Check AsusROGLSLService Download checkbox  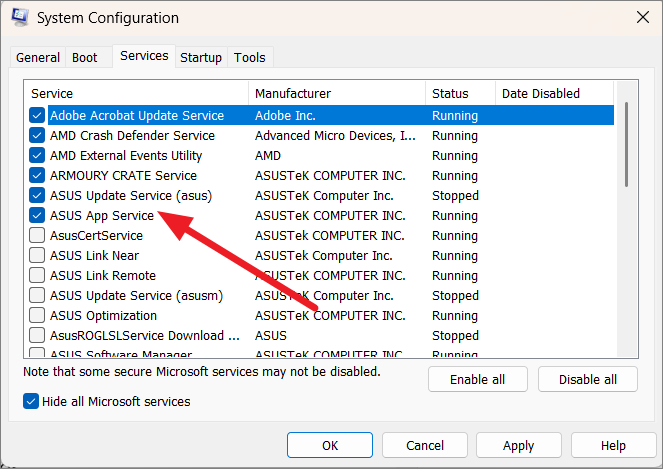pos(37,335)
